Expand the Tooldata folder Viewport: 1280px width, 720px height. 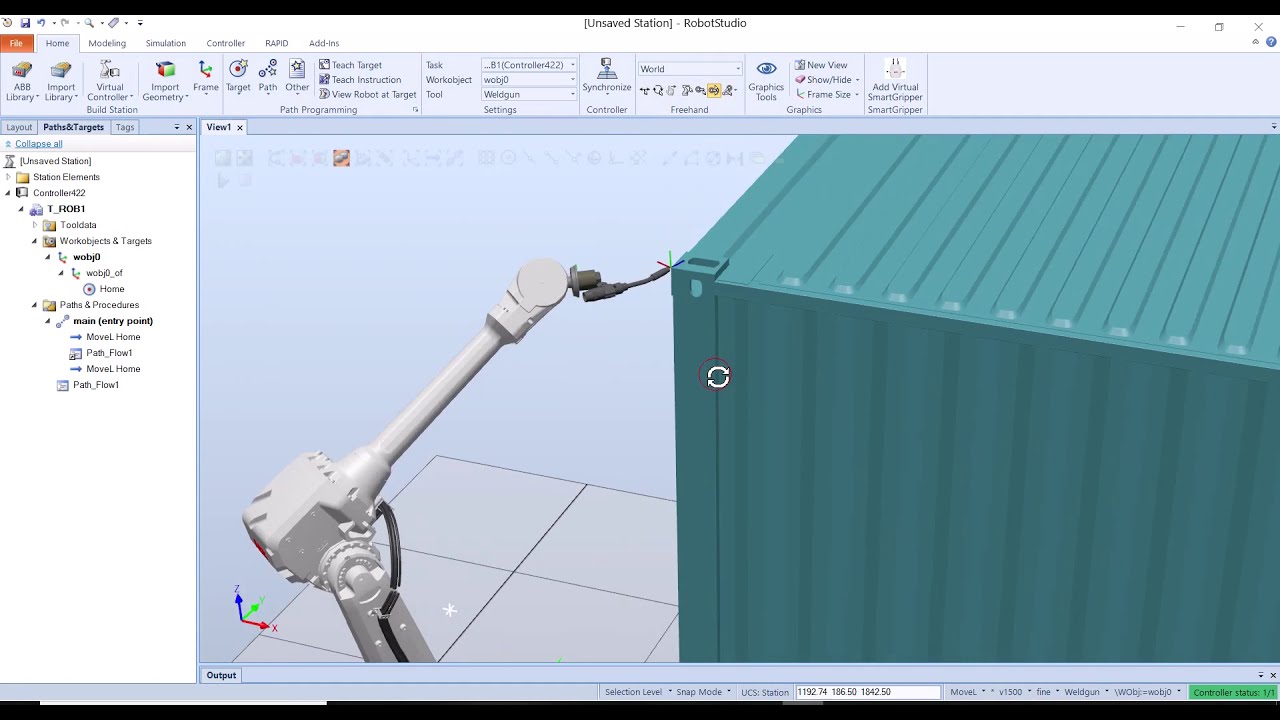(35, 225)
